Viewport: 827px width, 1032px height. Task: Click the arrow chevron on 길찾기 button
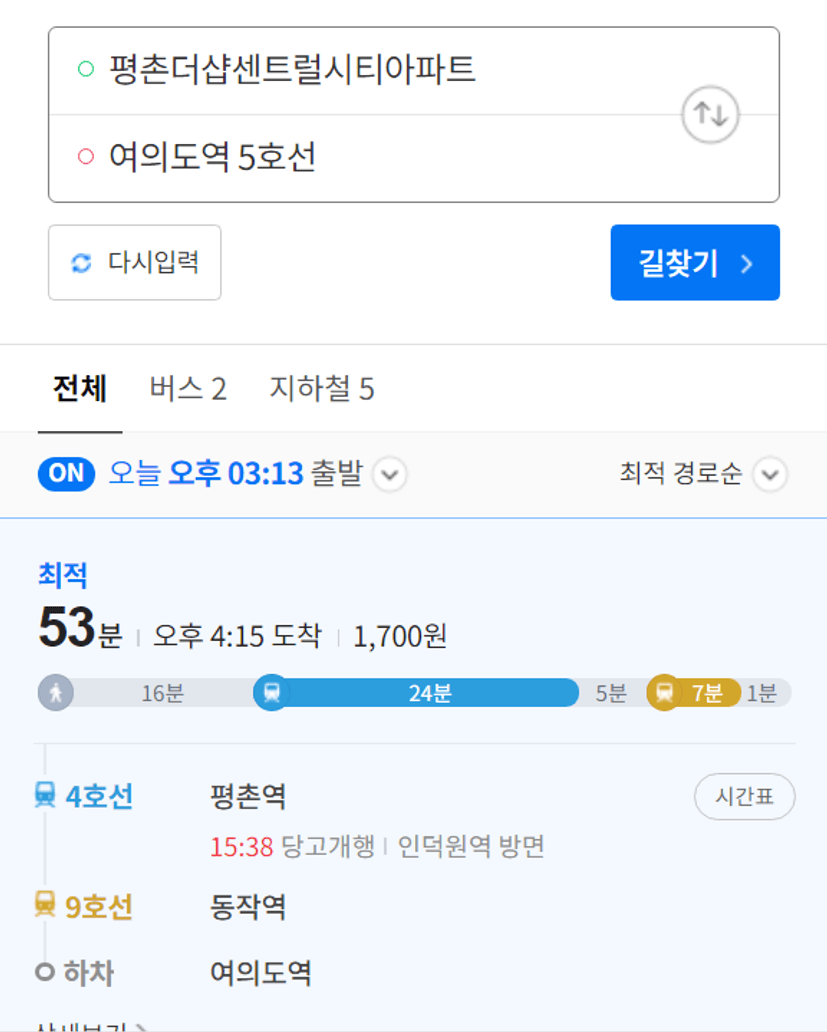747,264
